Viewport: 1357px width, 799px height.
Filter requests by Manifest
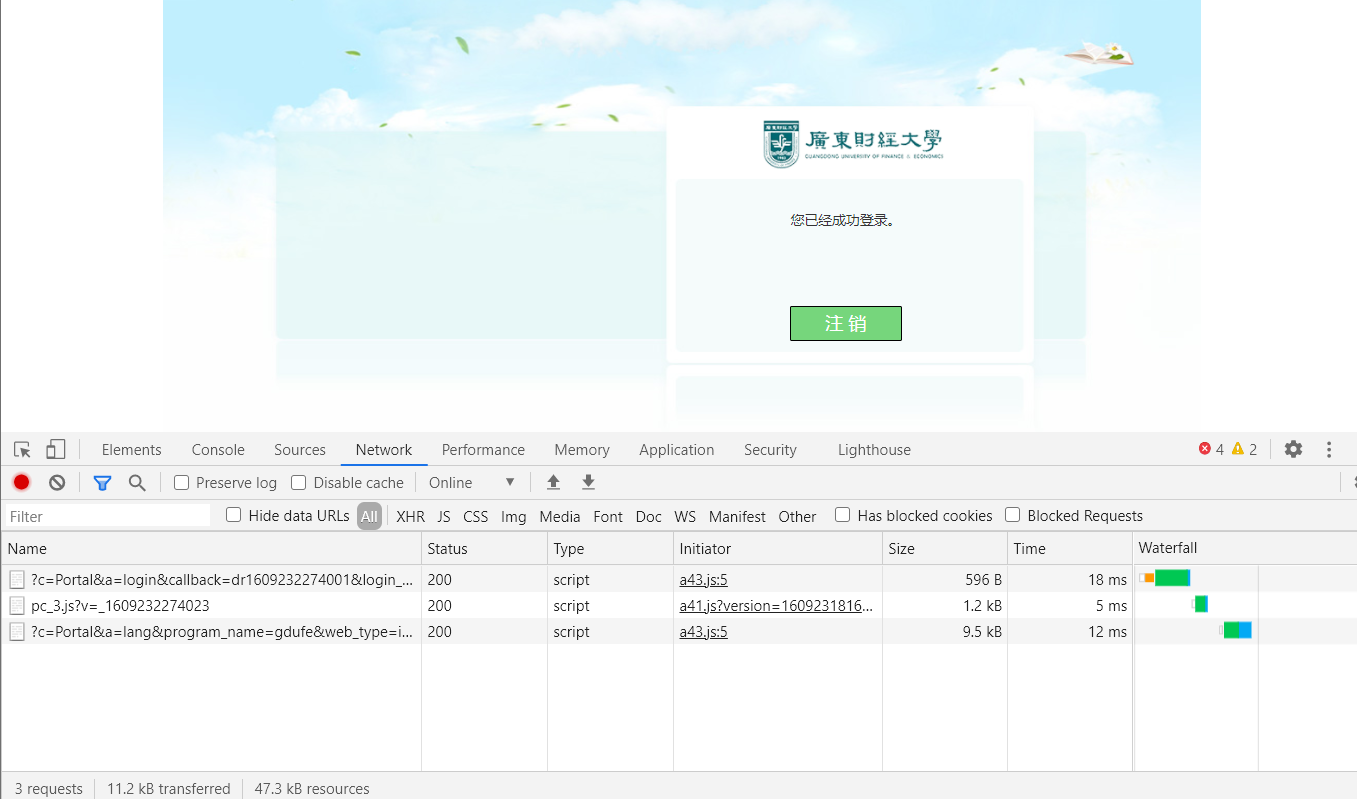coord(737,517)
